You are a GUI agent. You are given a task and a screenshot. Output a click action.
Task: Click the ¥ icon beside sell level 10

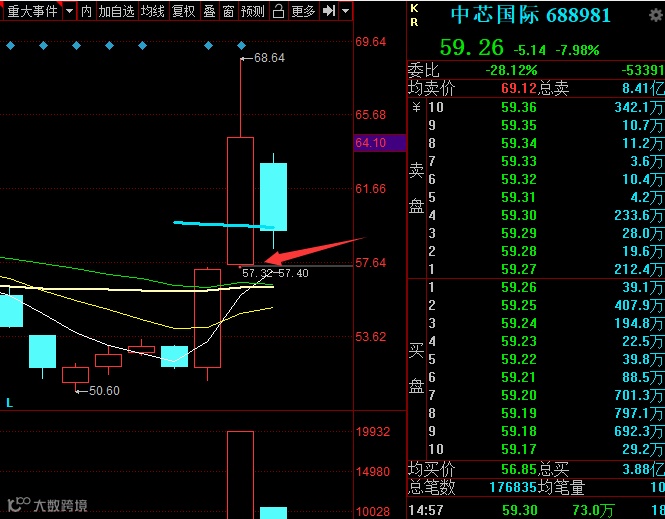coord(416,107)
